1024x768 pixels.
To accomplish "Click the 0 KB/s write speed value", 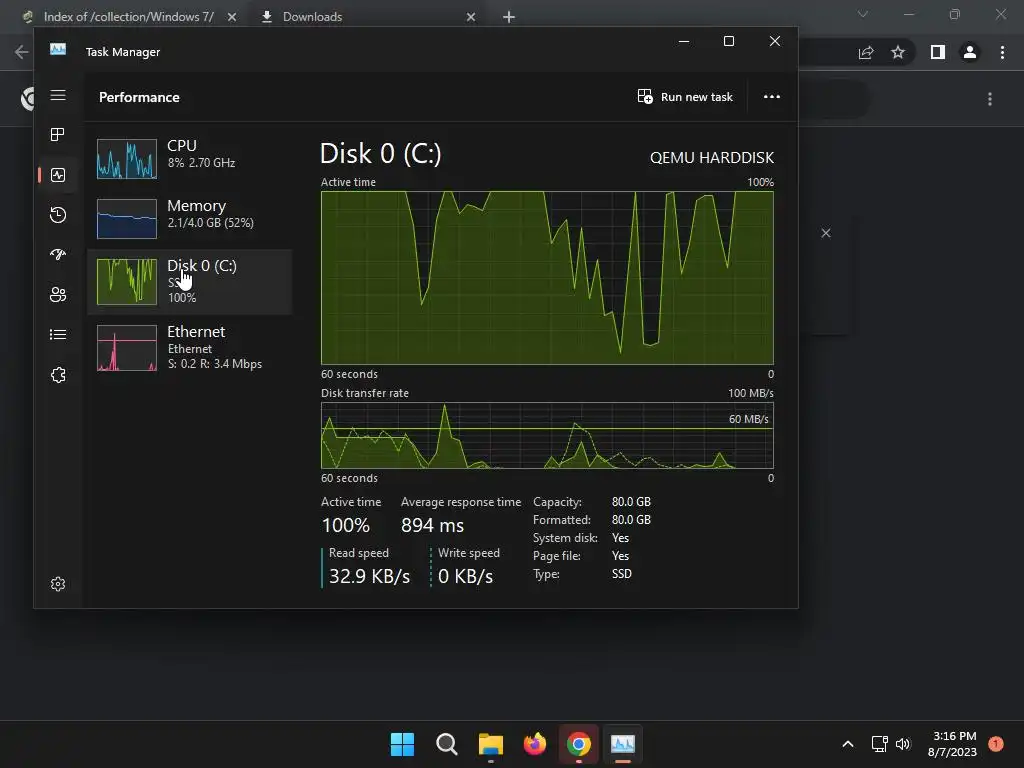I will 466,576.
